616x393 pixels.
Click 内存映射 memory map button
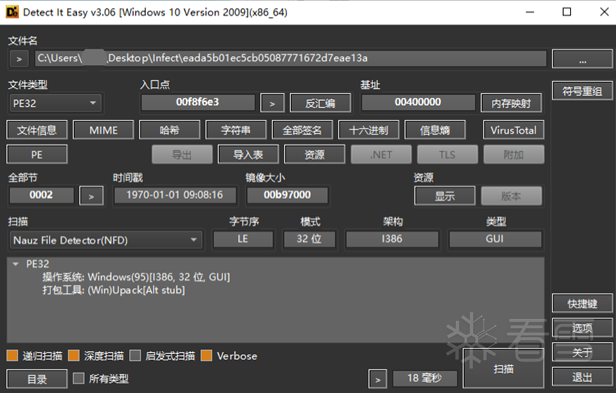(512, 103)
